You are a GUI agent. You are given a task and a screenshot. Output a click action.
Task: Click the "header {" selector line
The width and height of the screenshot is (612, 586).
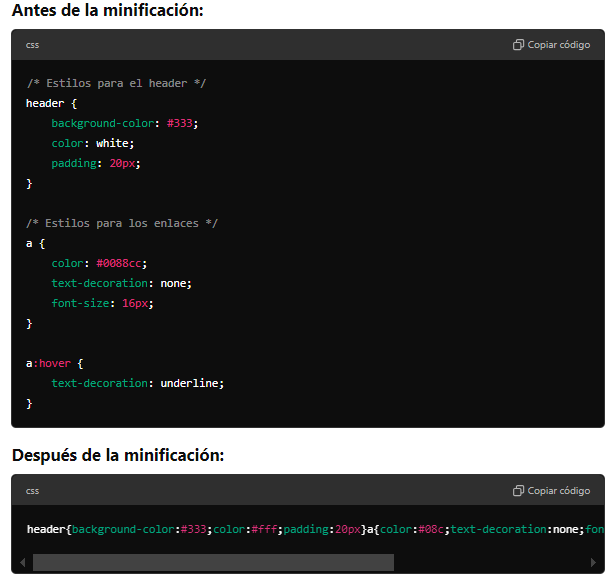pos(52,103)
